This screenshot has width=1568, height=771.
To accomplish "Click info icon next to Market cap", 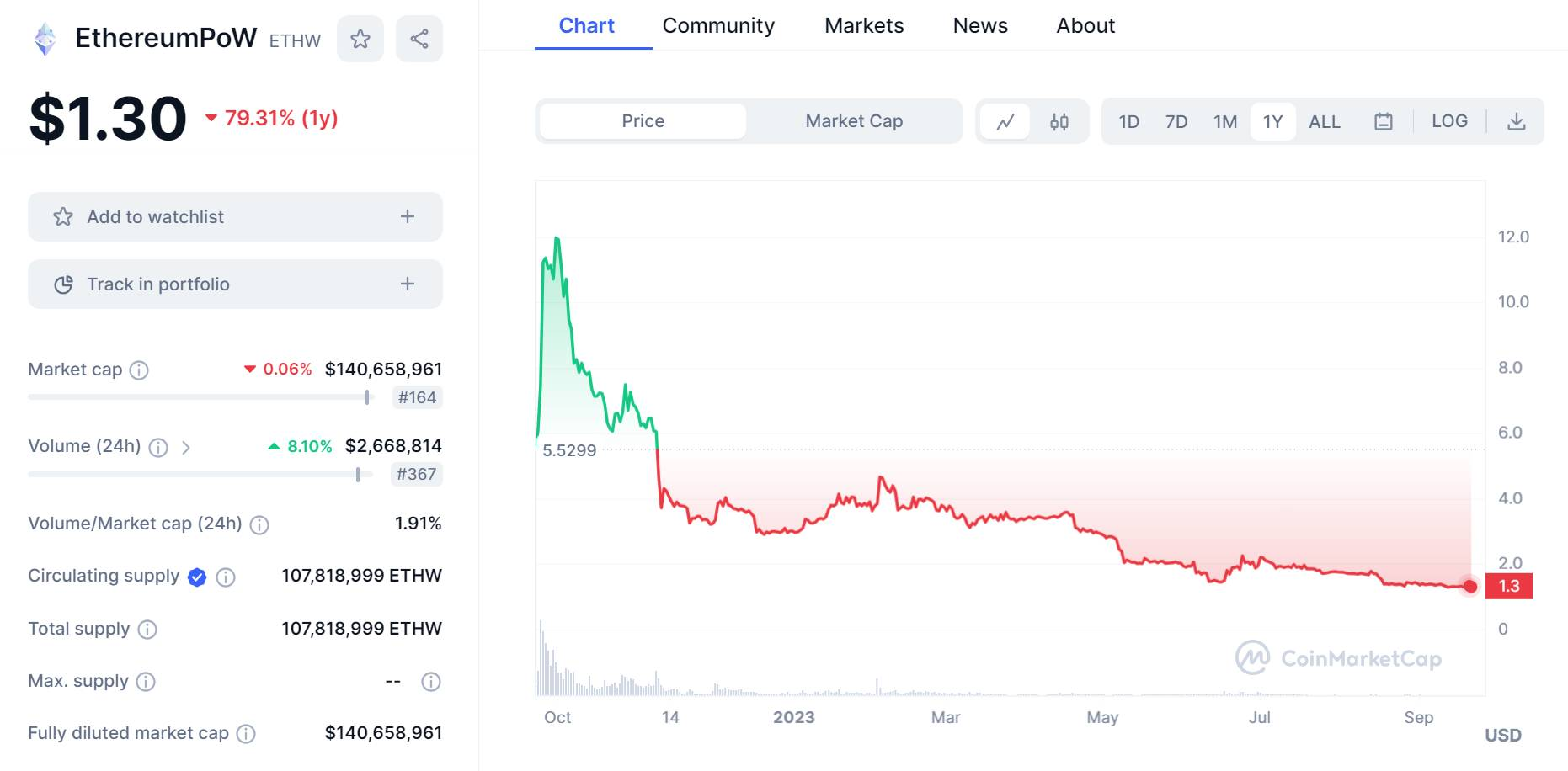I will point(140,370).
